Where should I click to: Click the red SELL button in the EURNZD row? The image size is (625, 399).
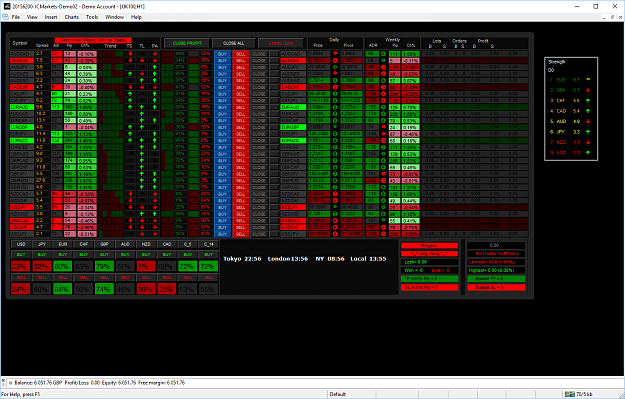pyautogui.click(x=241, y=140)
